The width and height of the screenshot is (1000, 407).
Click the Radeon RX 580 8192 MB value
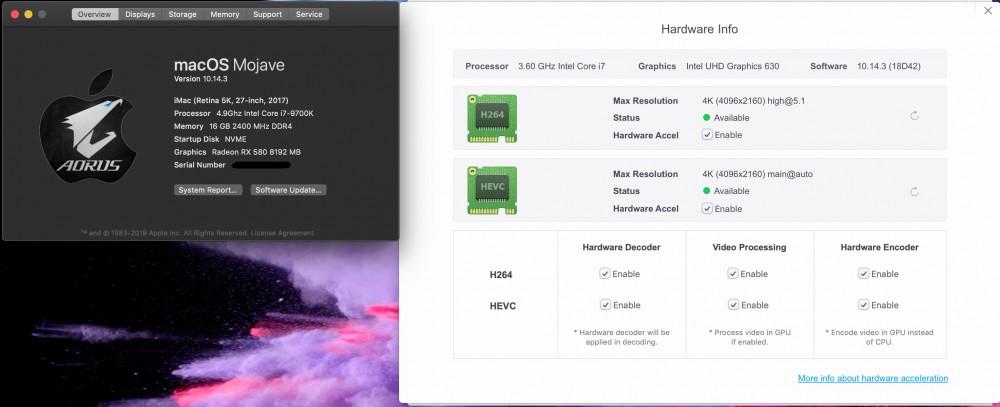pos(256,152)
